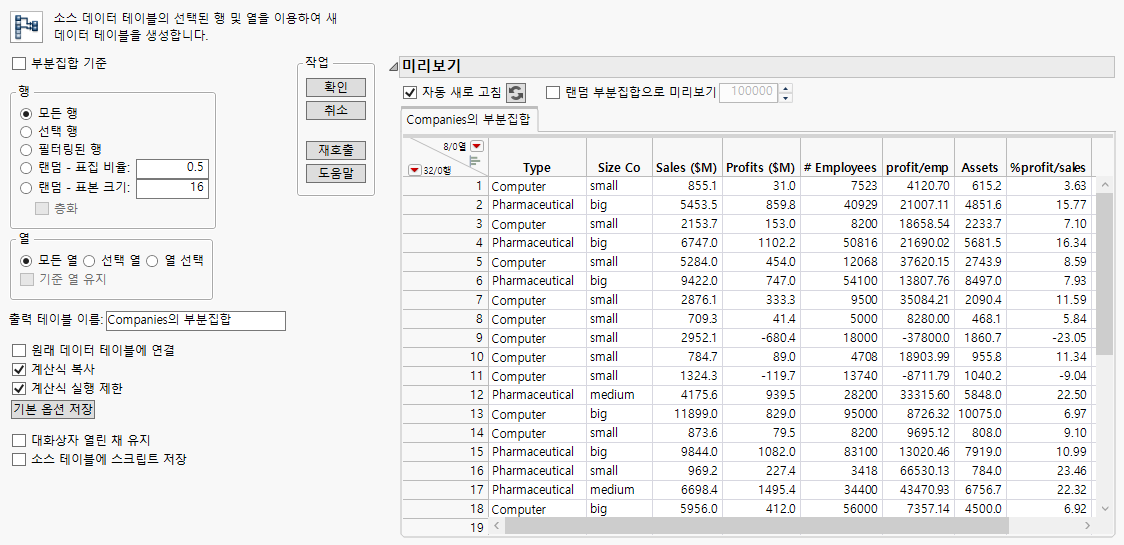Click the refresh preview icon
Image resolution: width=1124 pixels, height=545 pixels.
516,92
